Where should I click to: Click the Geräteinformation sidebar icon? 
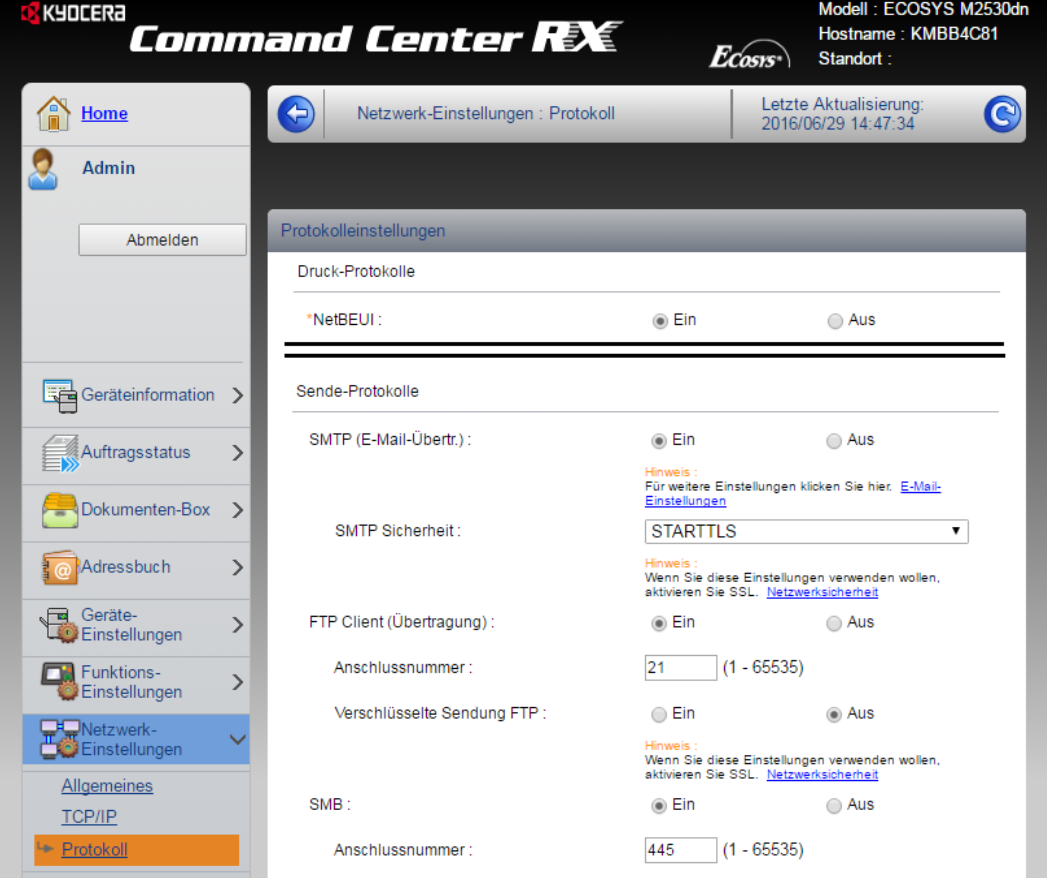coord(60,396)
